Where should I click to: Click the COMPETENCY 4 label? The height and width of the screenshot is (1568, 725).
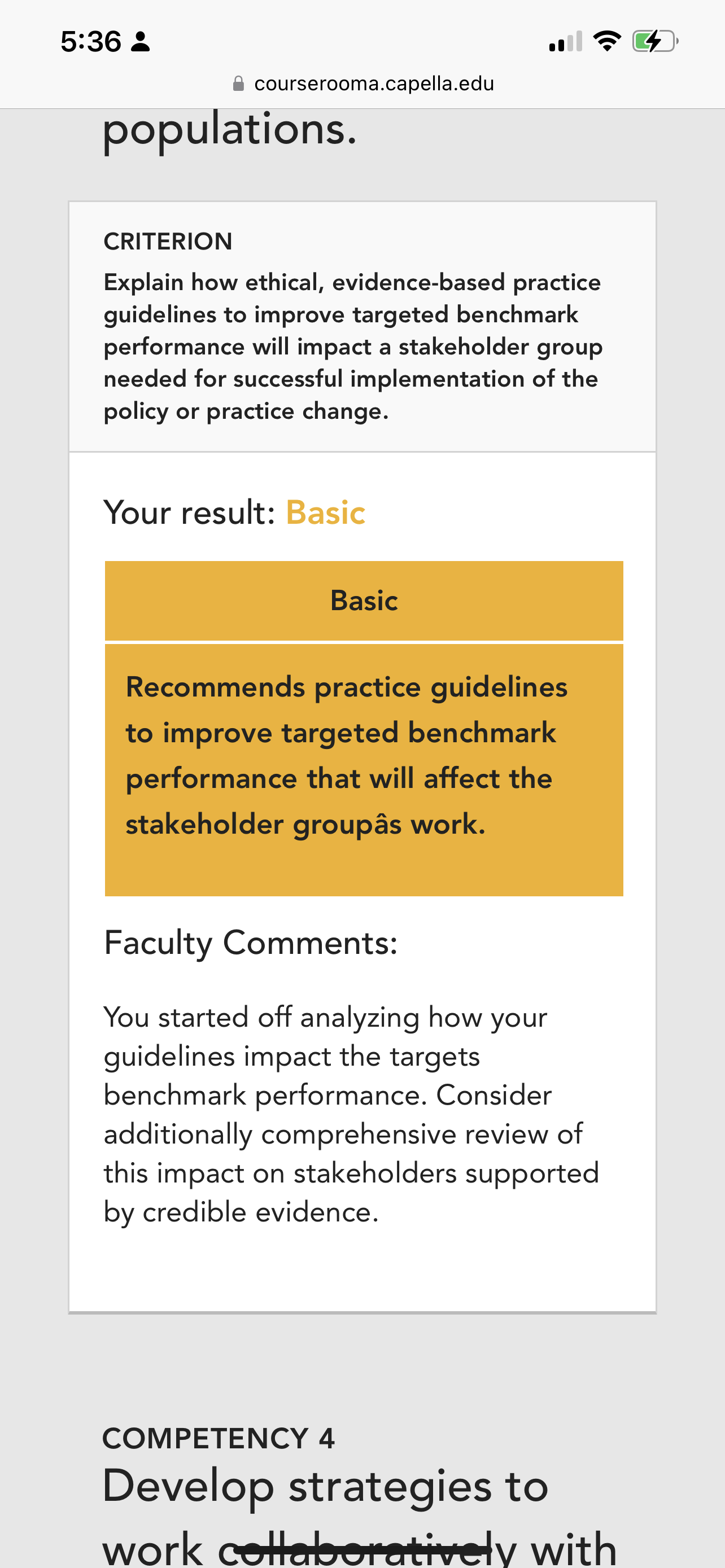click(x=219, y=1438)
